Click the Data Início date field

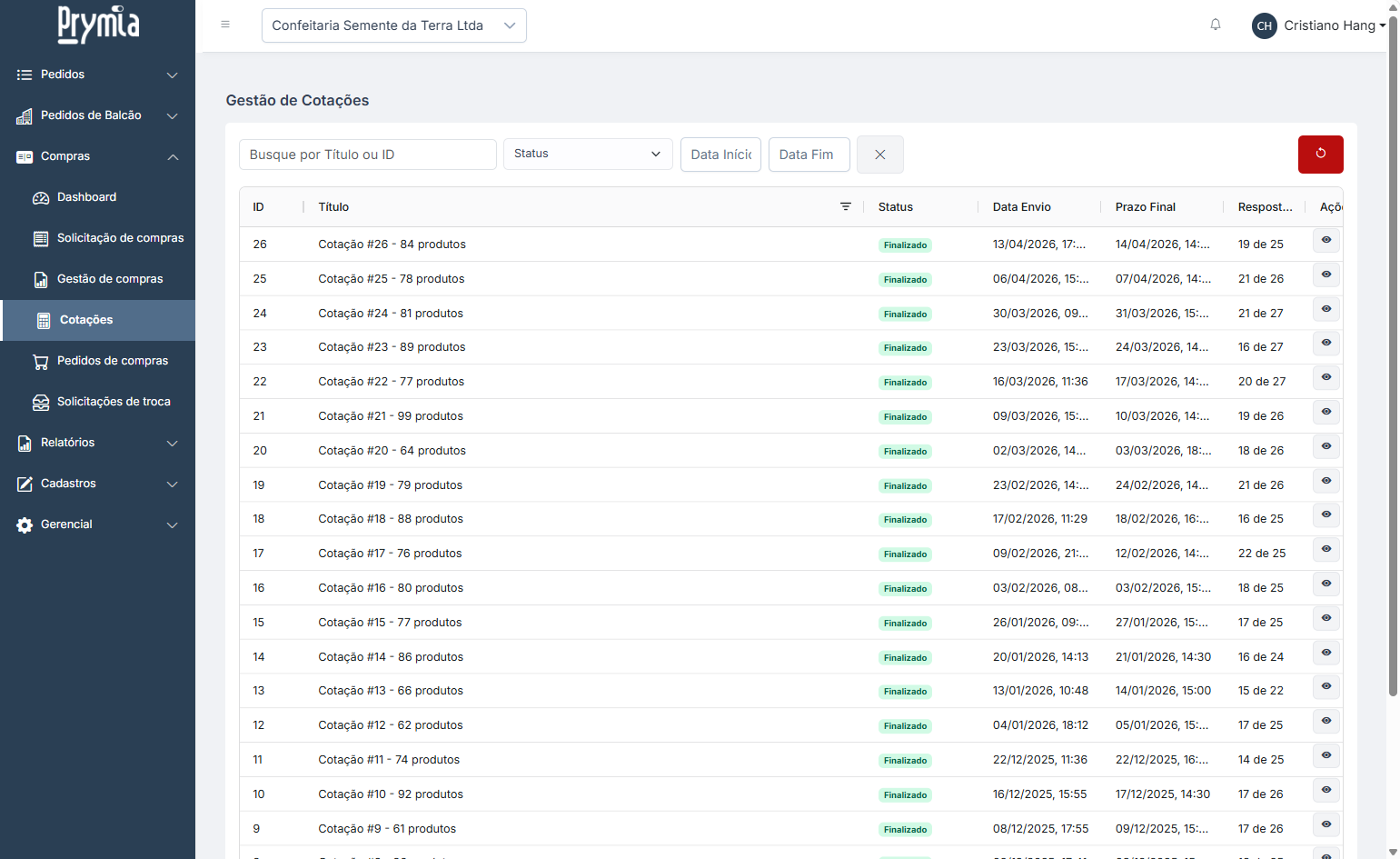coord(720,155)
